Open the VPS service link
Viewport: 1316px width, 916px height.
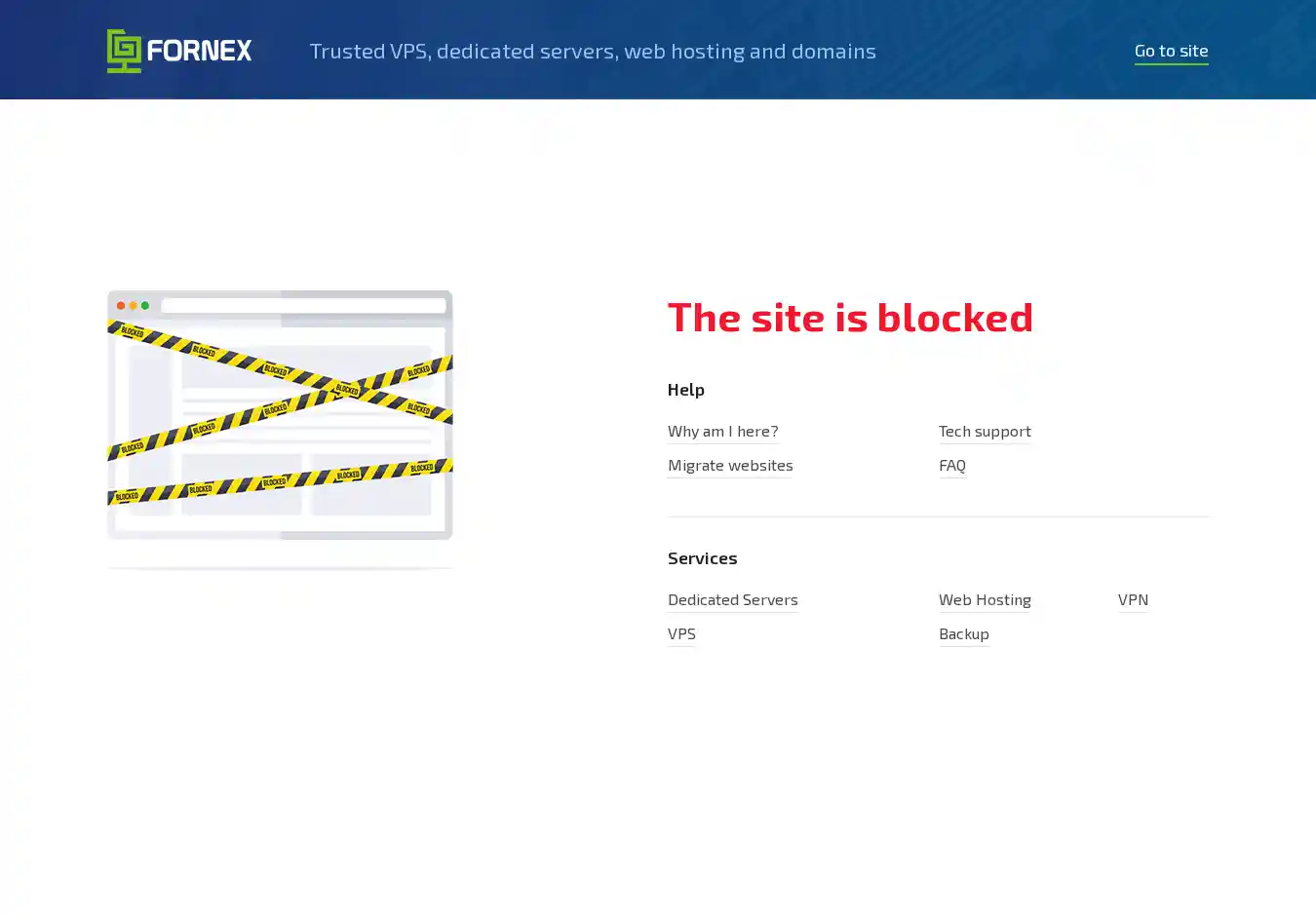pos(681,633)
